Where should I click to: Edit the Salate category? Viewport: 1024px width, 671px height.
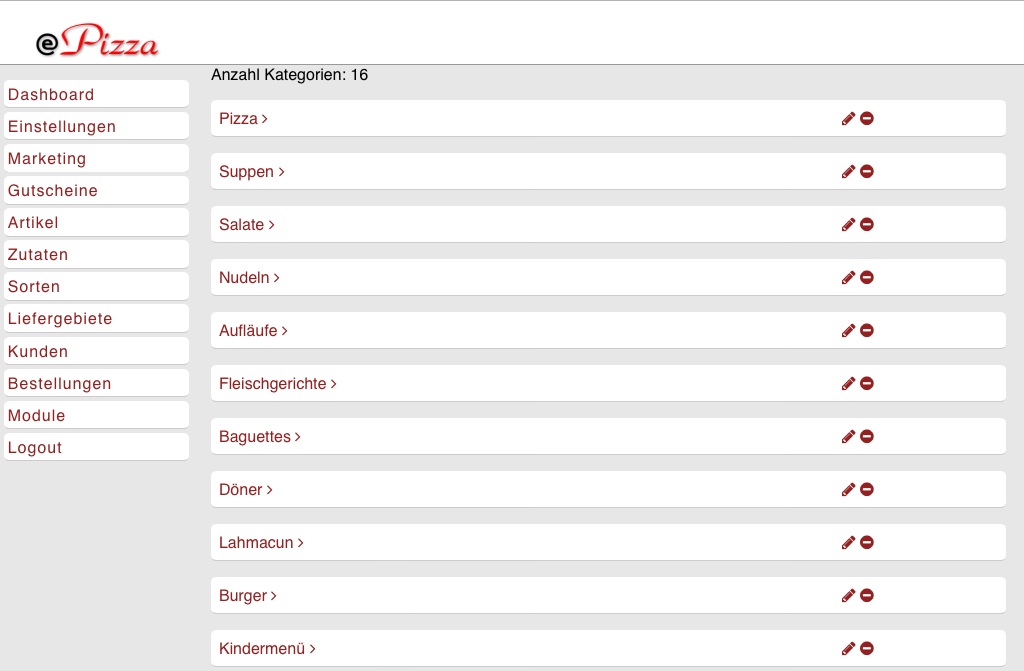click(x=848, y=224)
